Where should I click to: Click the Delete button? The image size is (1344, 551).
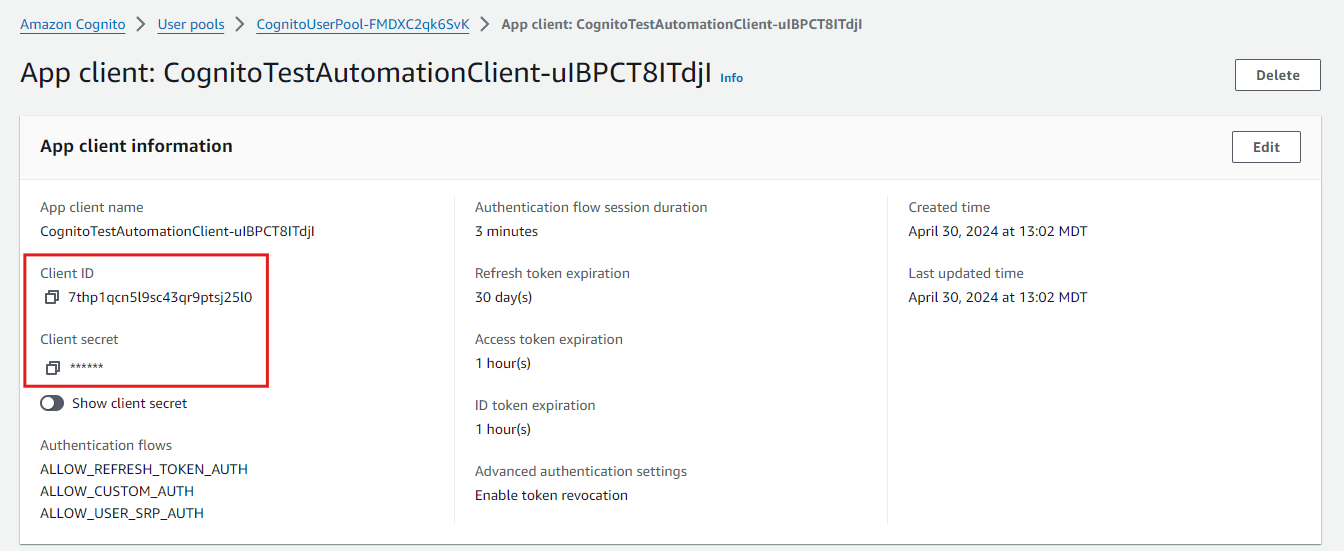tap(1278, 75)
